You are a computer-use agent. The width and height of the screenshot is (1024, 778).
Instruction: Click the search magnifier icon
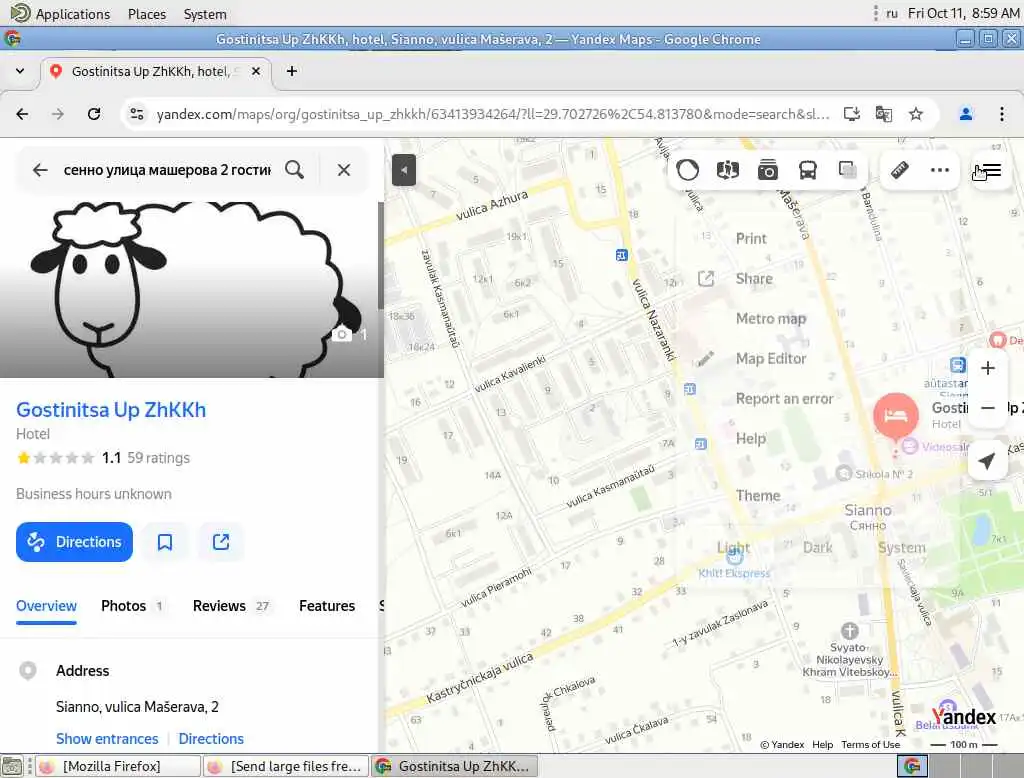pos(295,170)
